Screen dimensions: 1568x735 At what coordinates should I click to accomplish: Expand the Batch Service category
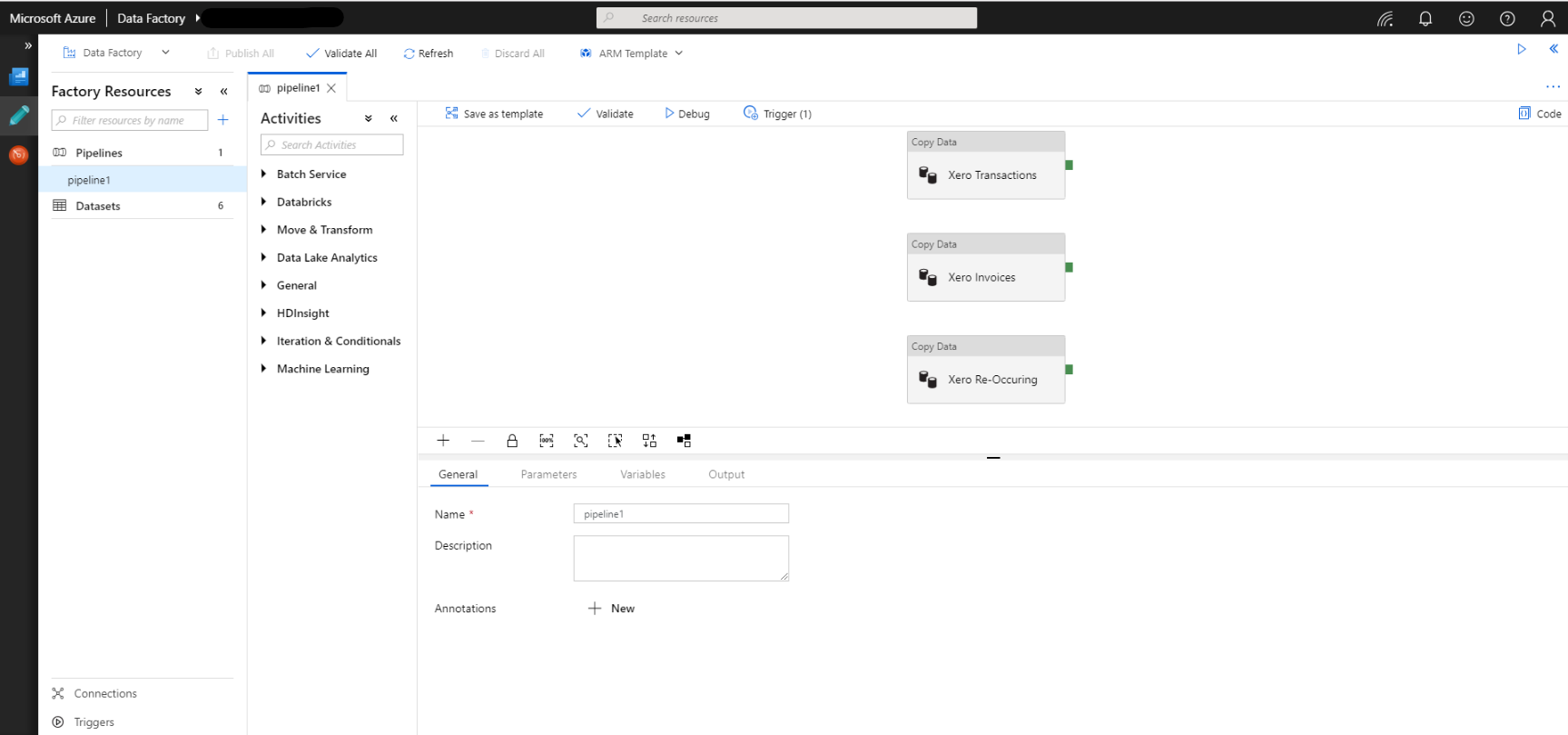(x=263, y=174)
